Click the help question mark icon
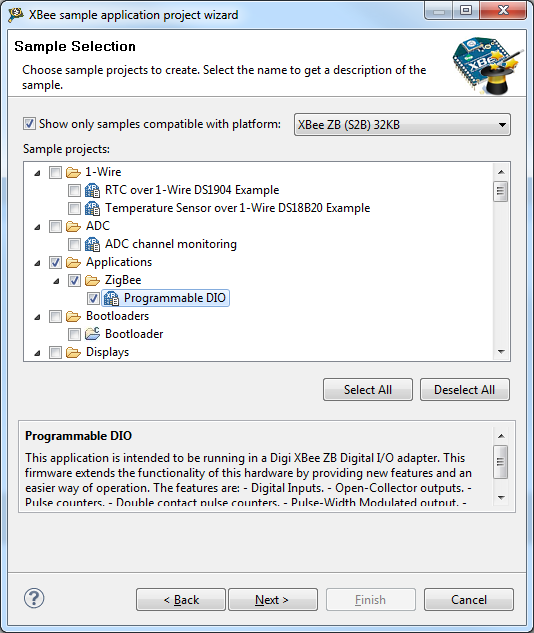Image resolution: width=534 pixels, height=633 pixels. (34, 599)
